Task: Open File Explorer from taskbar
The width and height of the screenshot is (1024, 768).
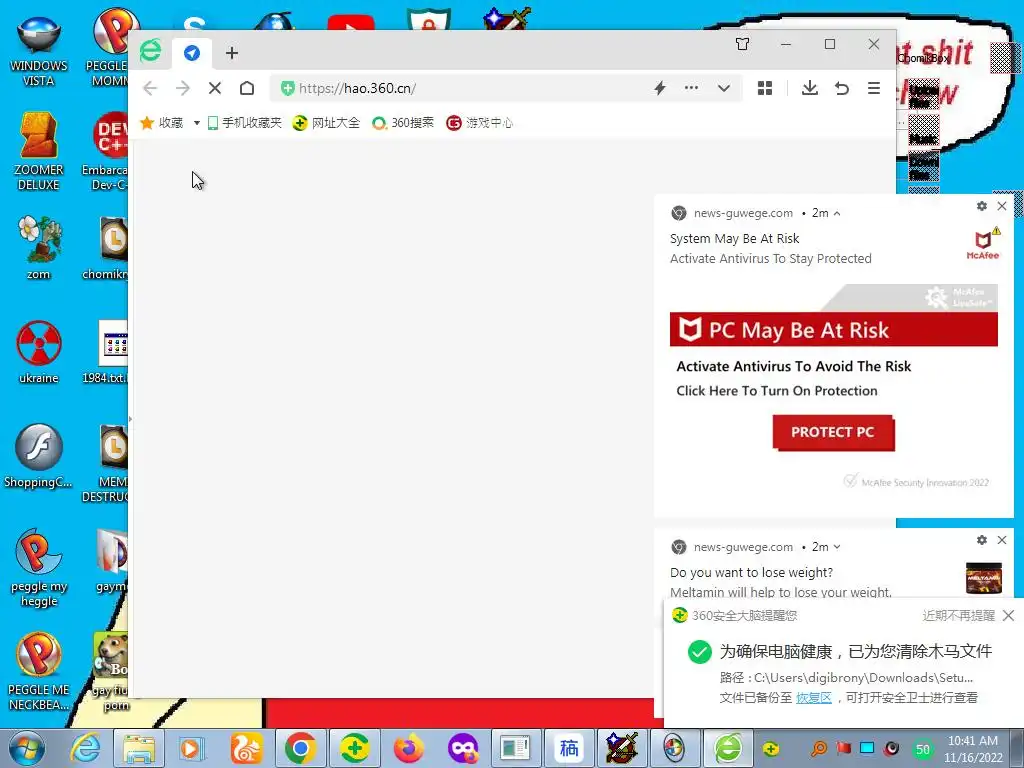Action: pyautogui.click(x=139, y=748)
